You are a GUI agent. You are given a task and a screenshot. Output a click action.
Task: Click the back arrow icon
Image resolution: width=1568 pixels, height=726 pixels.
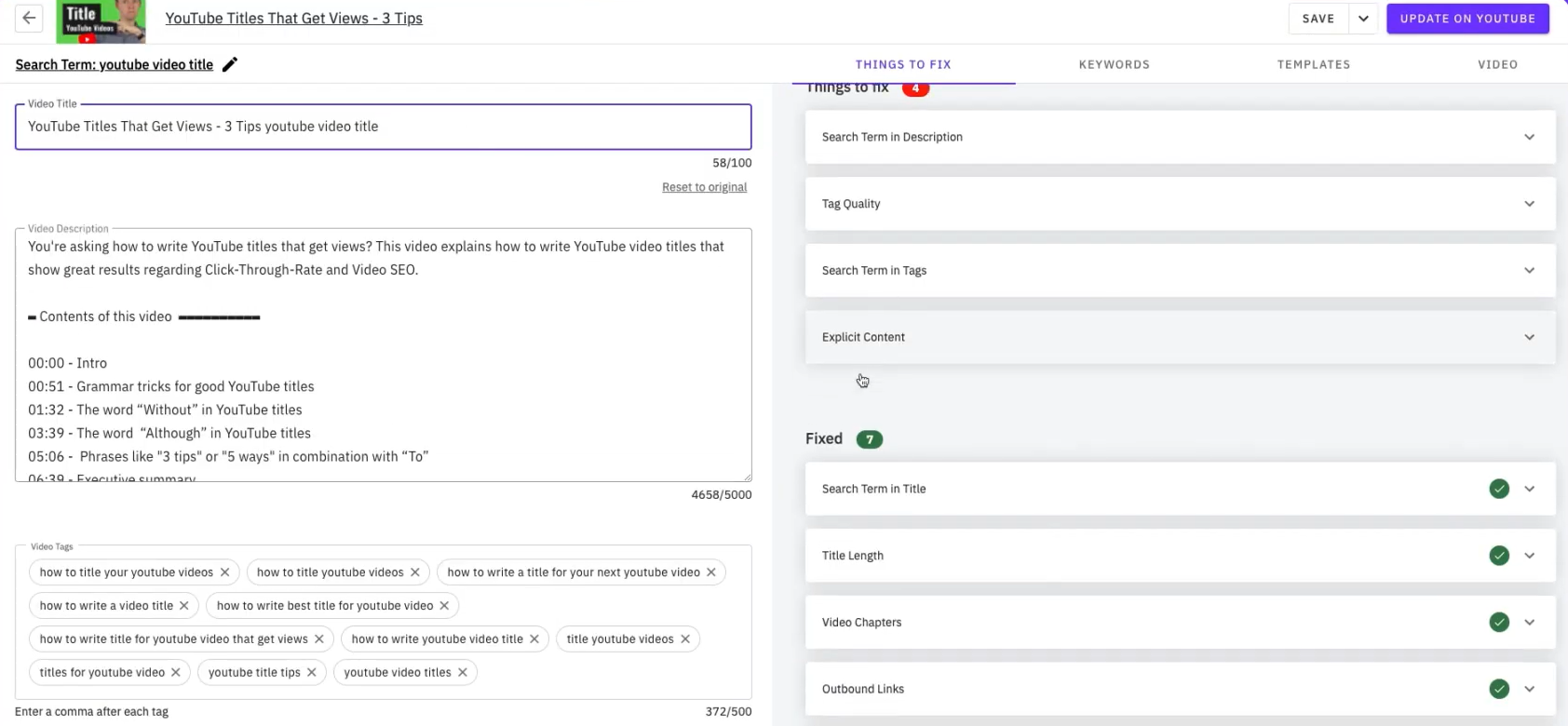pyautogui.click(x=29, y=18)
